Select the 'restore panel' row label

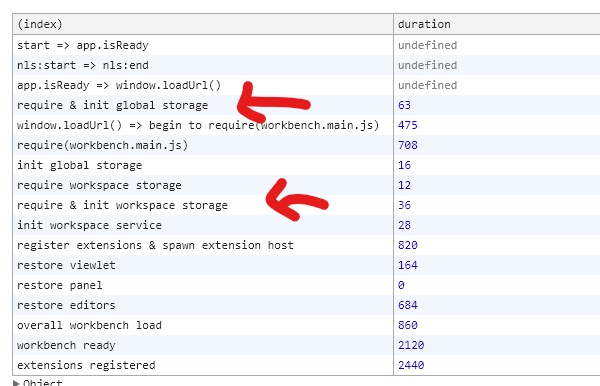point(60,285)
